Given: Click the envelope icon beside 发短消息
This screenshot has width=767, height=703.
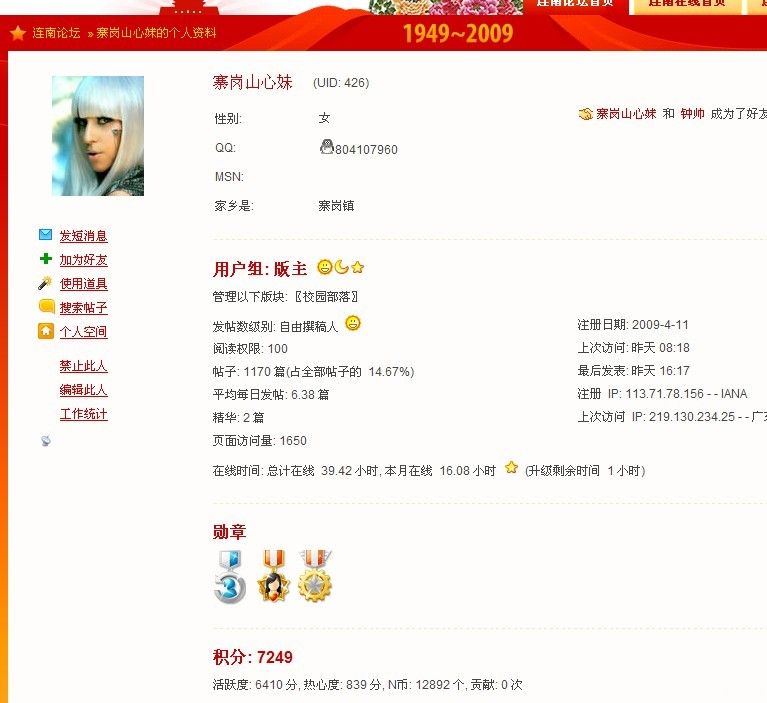Looking at the screenshot, I should coord(45,235).
